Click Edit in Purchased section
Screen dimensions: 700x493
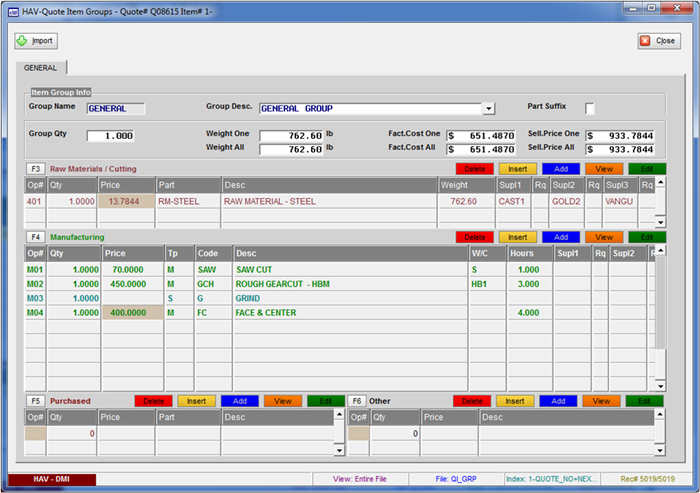tap(326, 401)
